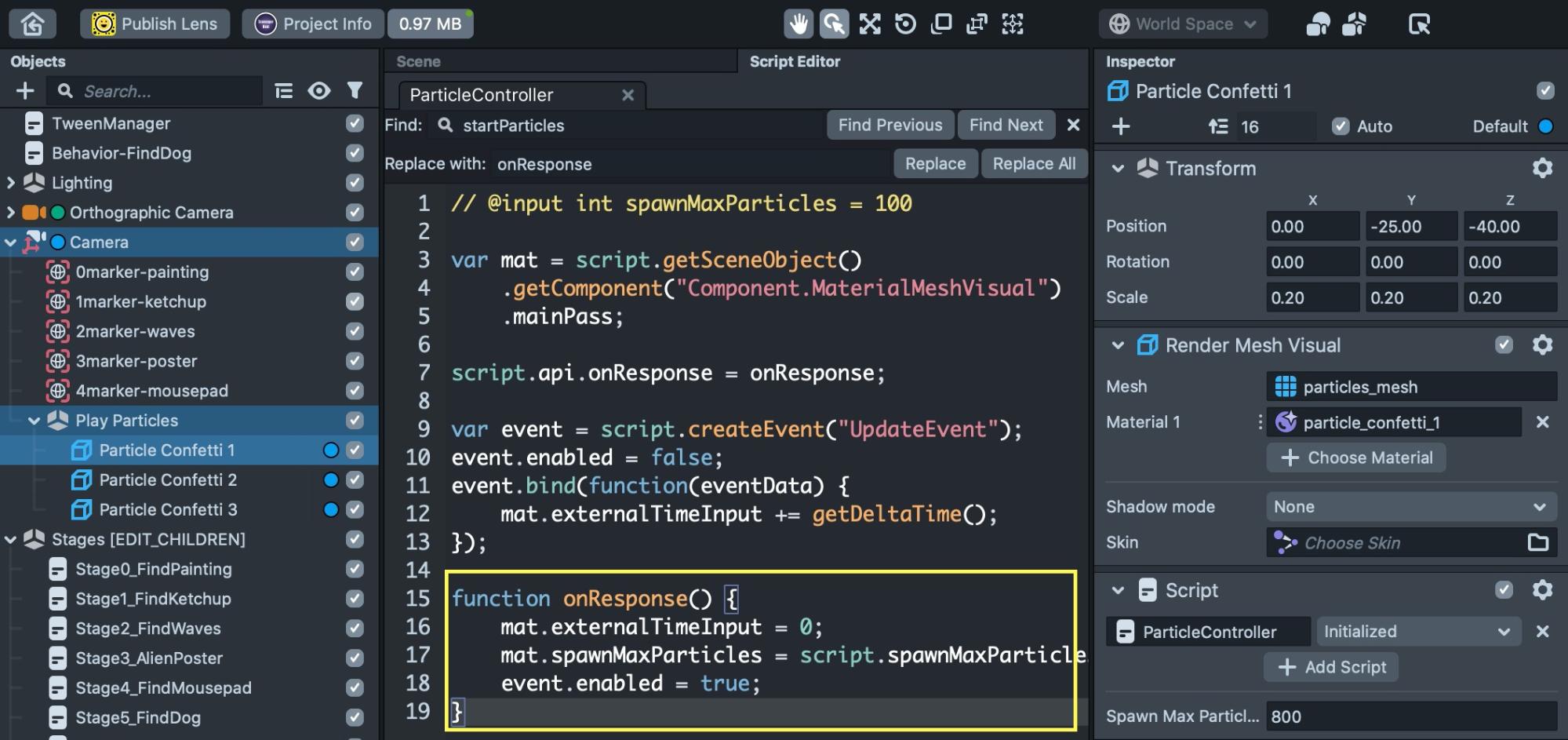
Task: Add a new object with plus icon
Action: pyautogui.click(x=25, y=91)
